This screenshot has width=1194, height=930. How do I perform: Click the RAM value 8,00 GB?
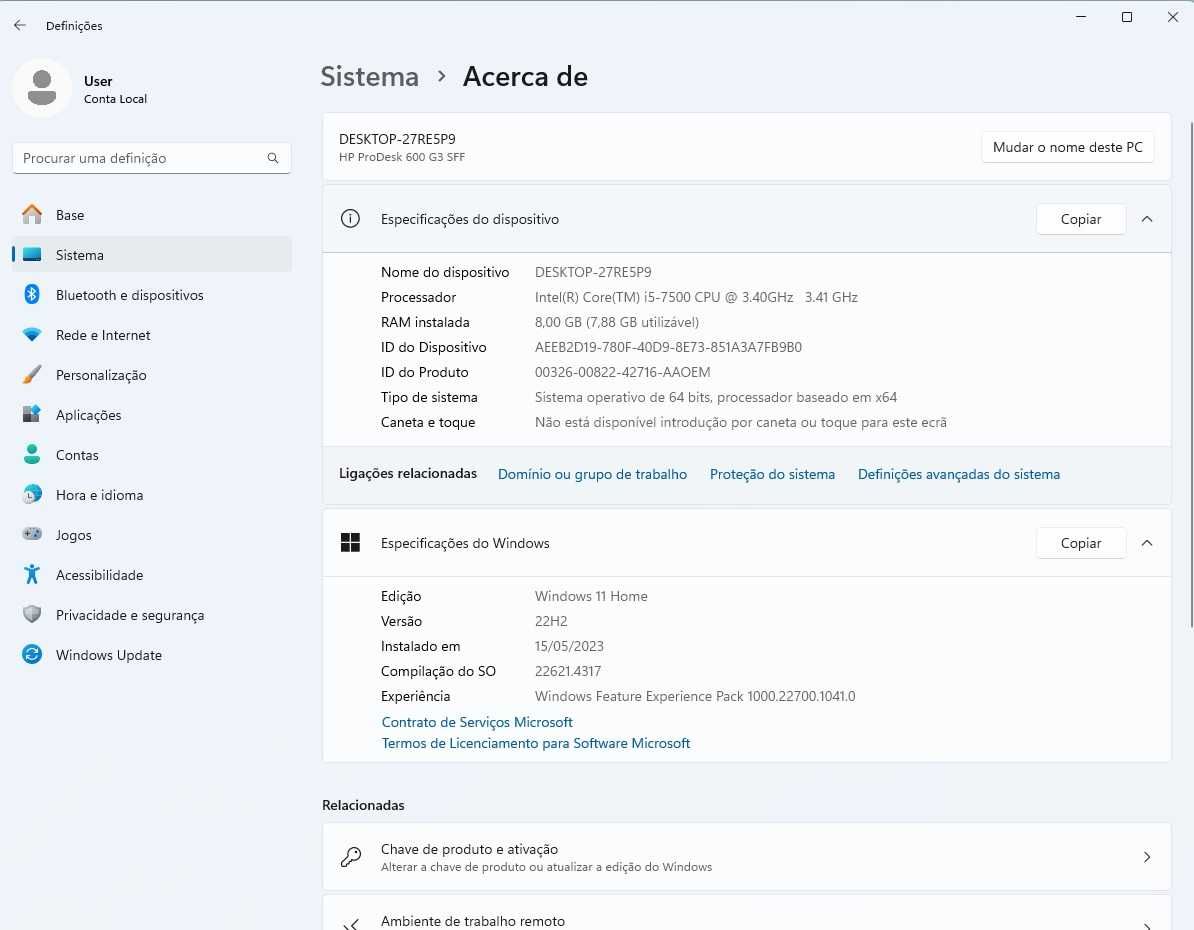coord(617,322)
